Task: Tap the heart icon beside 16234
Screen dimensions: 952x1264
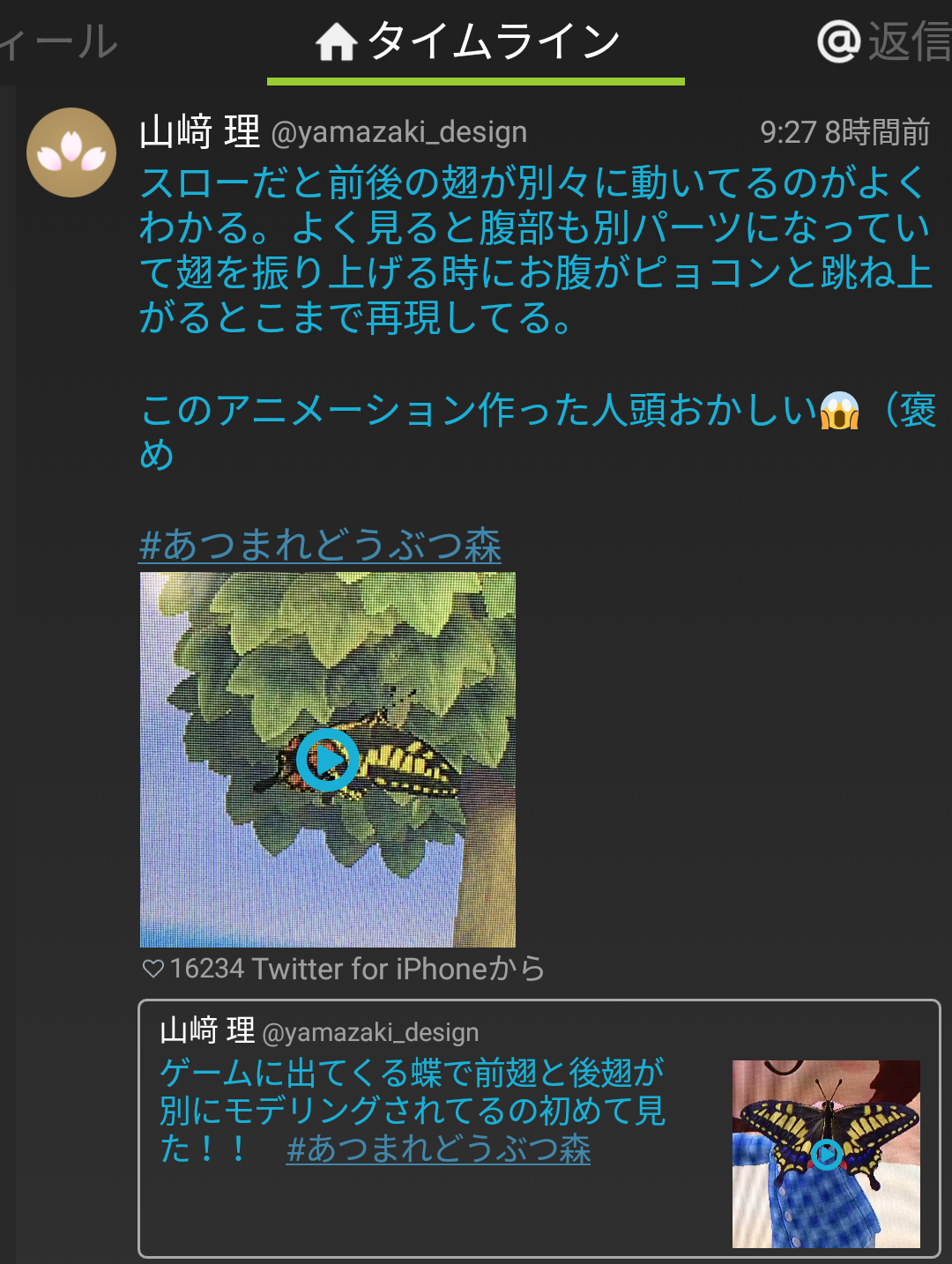Action: click(x=152, y=969)
